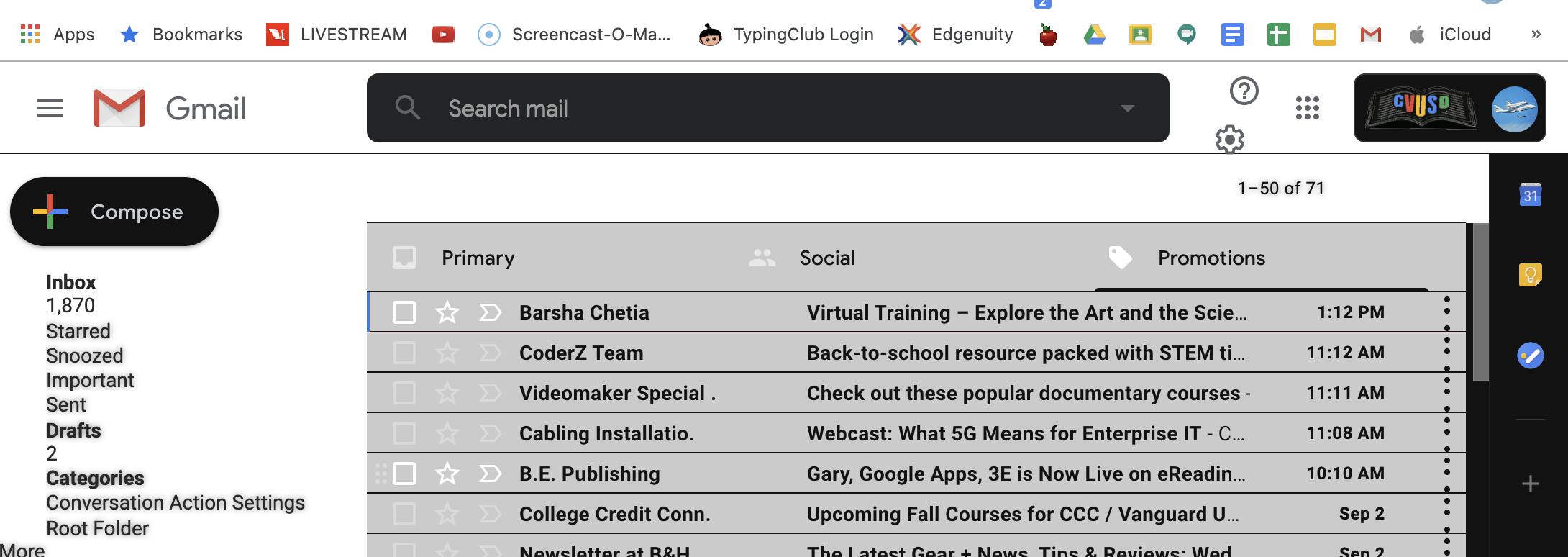Open the main navigation hamburger menu
Viewport: 1568px width, 557px height.
[50, 108]
